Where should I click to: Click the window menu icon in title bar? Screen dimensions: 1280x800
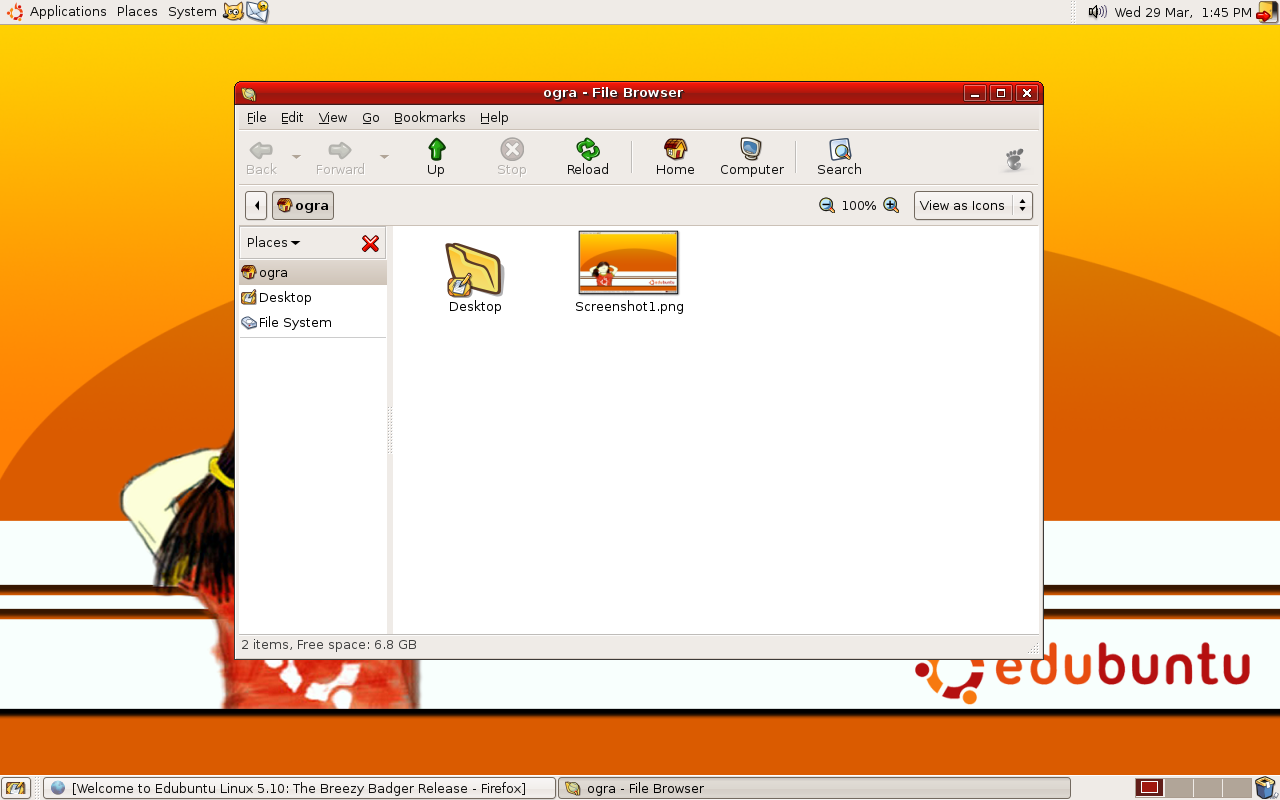point(249,94)
